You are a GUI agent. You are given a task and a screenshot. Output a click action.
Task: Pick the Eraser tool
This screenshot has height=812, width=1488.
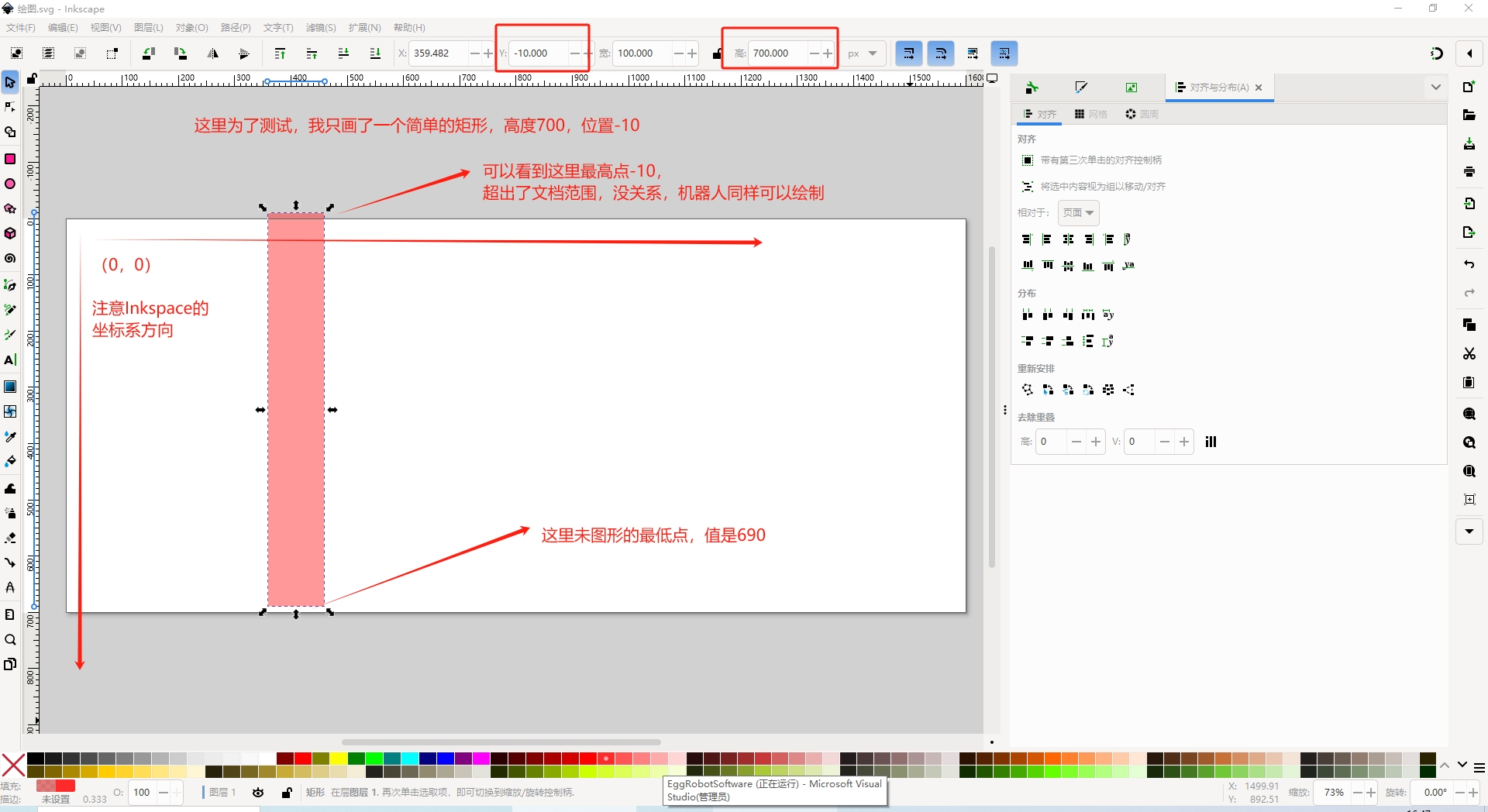pos(10,538)
